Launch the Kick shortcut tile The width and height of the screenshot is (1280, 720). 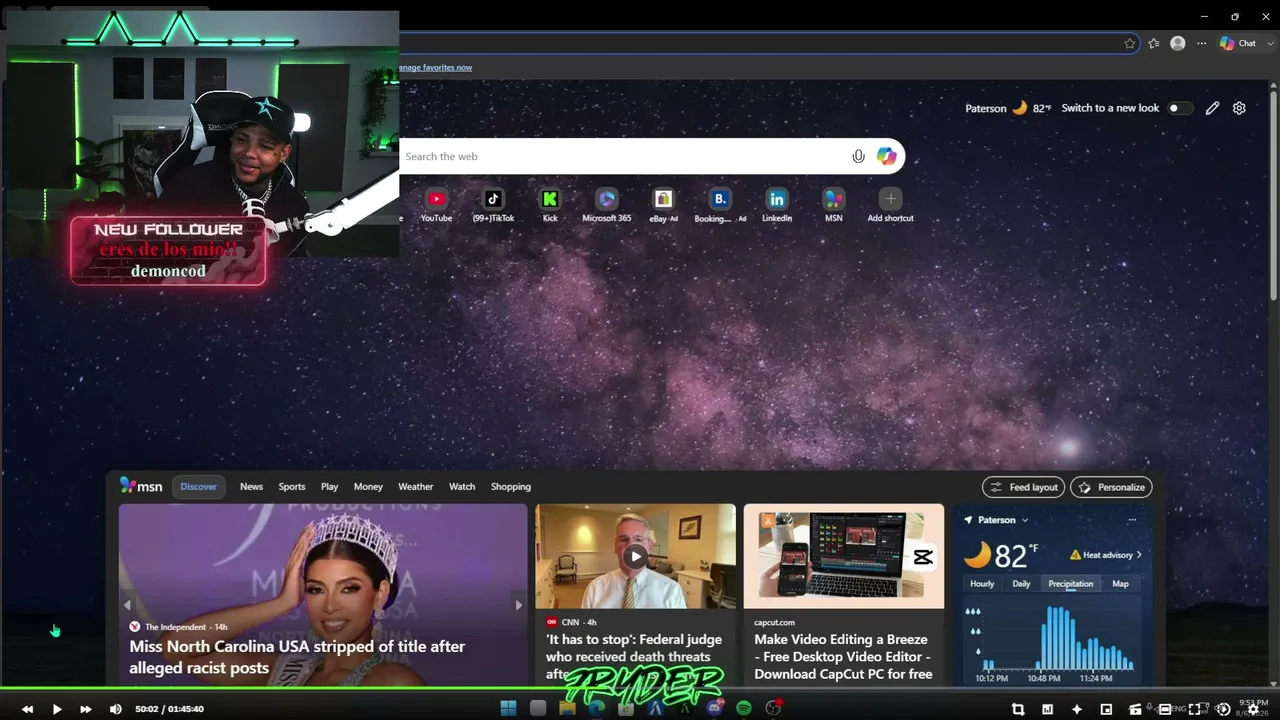pos(550,204)
